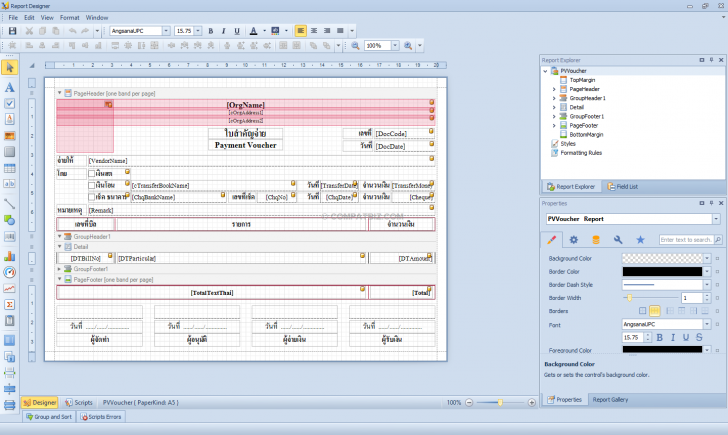
Task: Open the Format menu
Action: pyautogui.click(x=69, y=17)
